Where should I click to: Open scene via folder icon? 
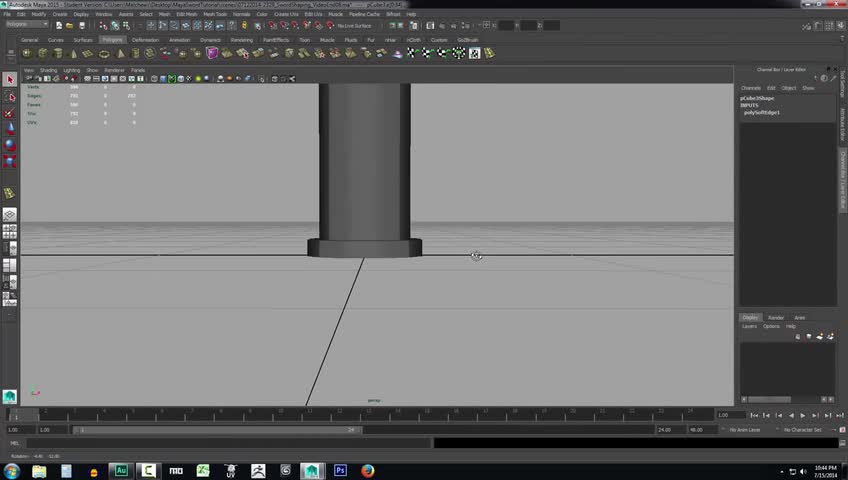click(x=70, y=25)
